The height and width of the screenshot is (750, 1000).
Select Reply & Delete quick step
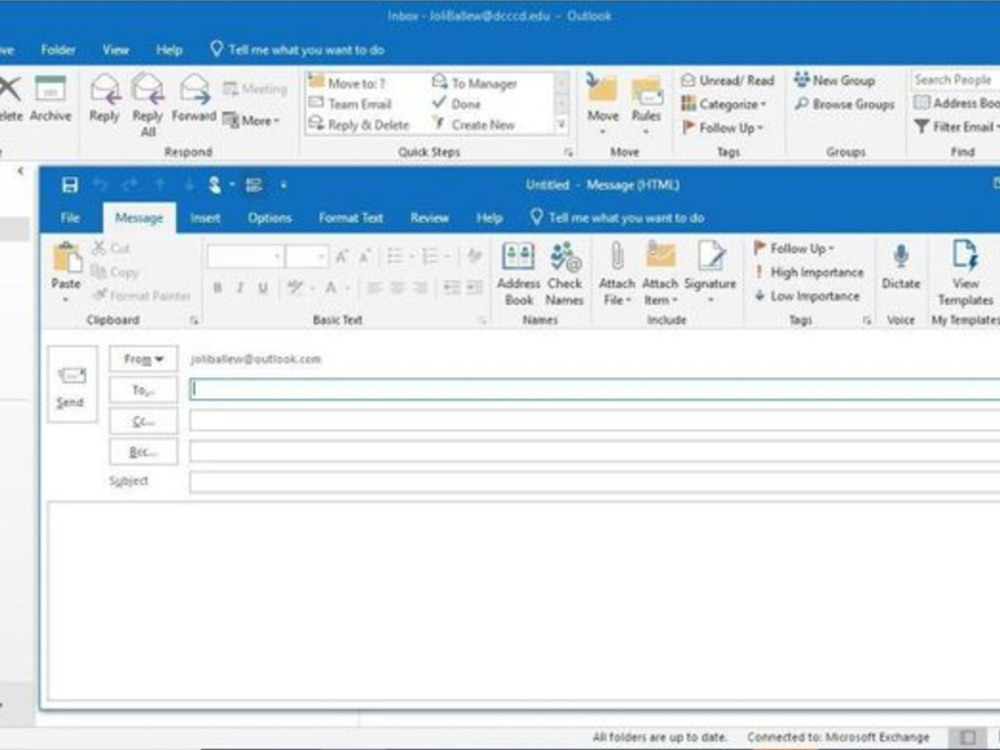click(x=360, y=124)
